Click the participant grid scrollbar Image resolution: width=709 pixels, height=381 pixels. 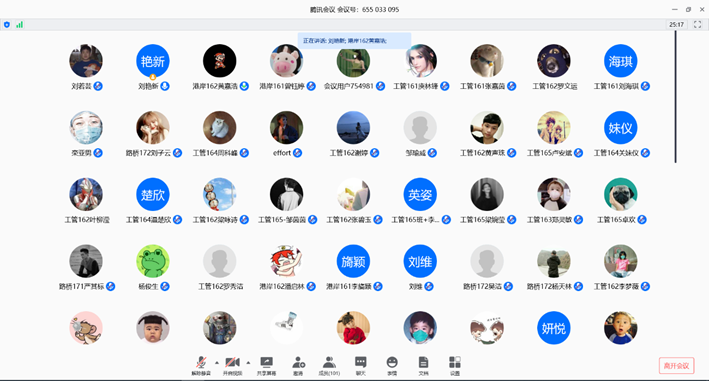pos(676,97)
